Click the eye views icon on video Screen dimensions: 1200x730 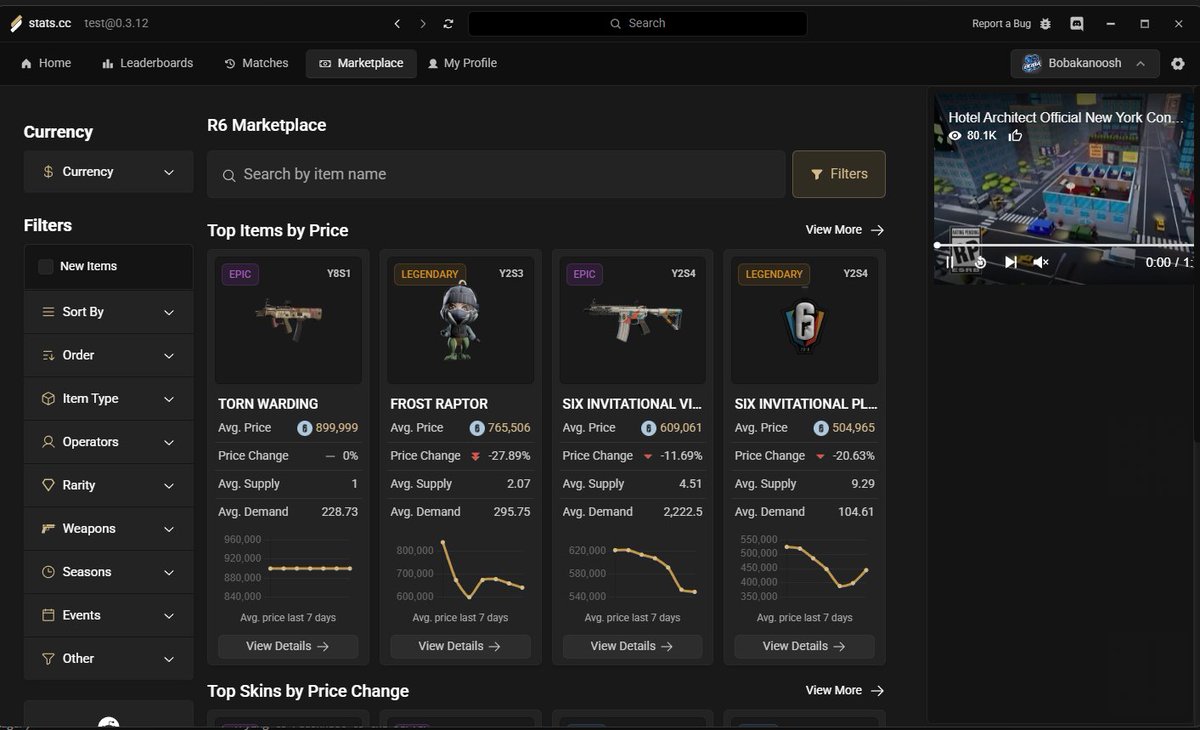tap(955, 136)
